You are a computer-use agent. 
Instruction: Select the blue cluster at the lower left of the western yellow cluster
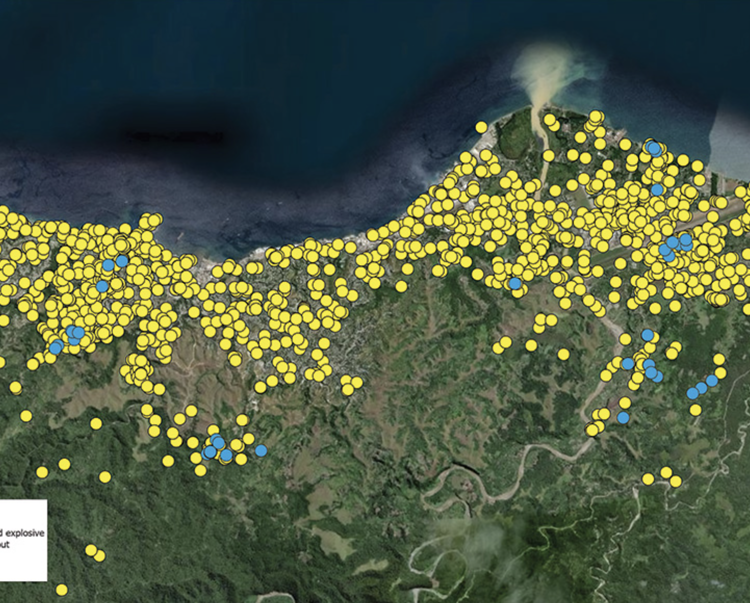(x=72, y=336)
